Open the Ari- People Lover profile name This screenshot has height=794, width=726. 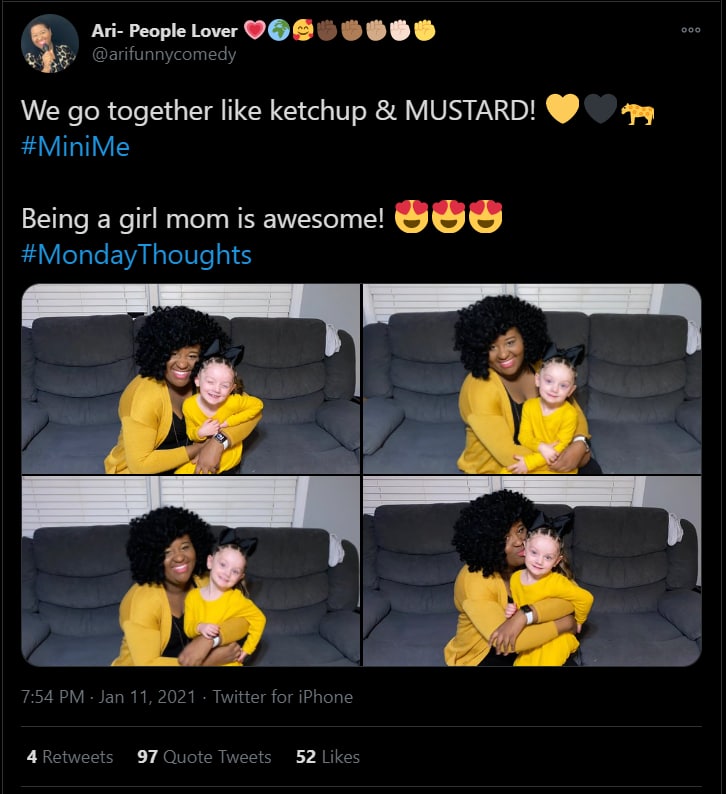[164, 31]
